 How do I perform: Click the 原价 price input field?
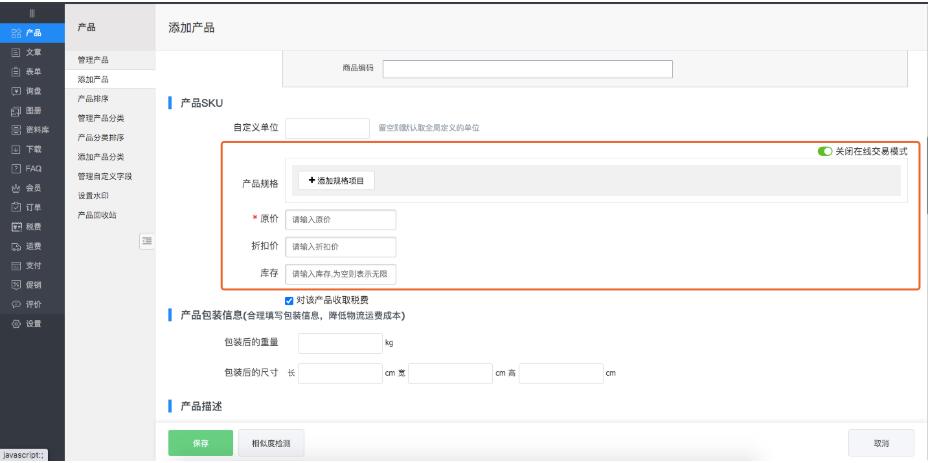(x=341, y=220)
